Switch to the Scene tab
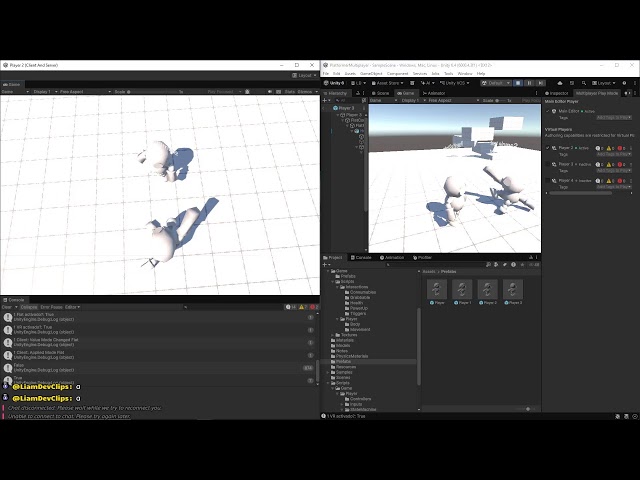 pos(380,93)
